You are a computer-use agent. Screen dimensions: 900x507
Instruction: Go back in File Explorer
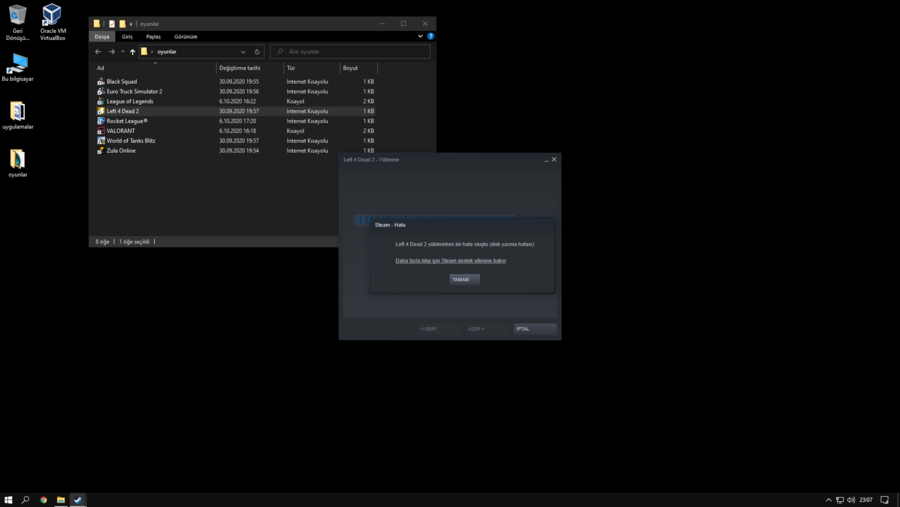98,52
